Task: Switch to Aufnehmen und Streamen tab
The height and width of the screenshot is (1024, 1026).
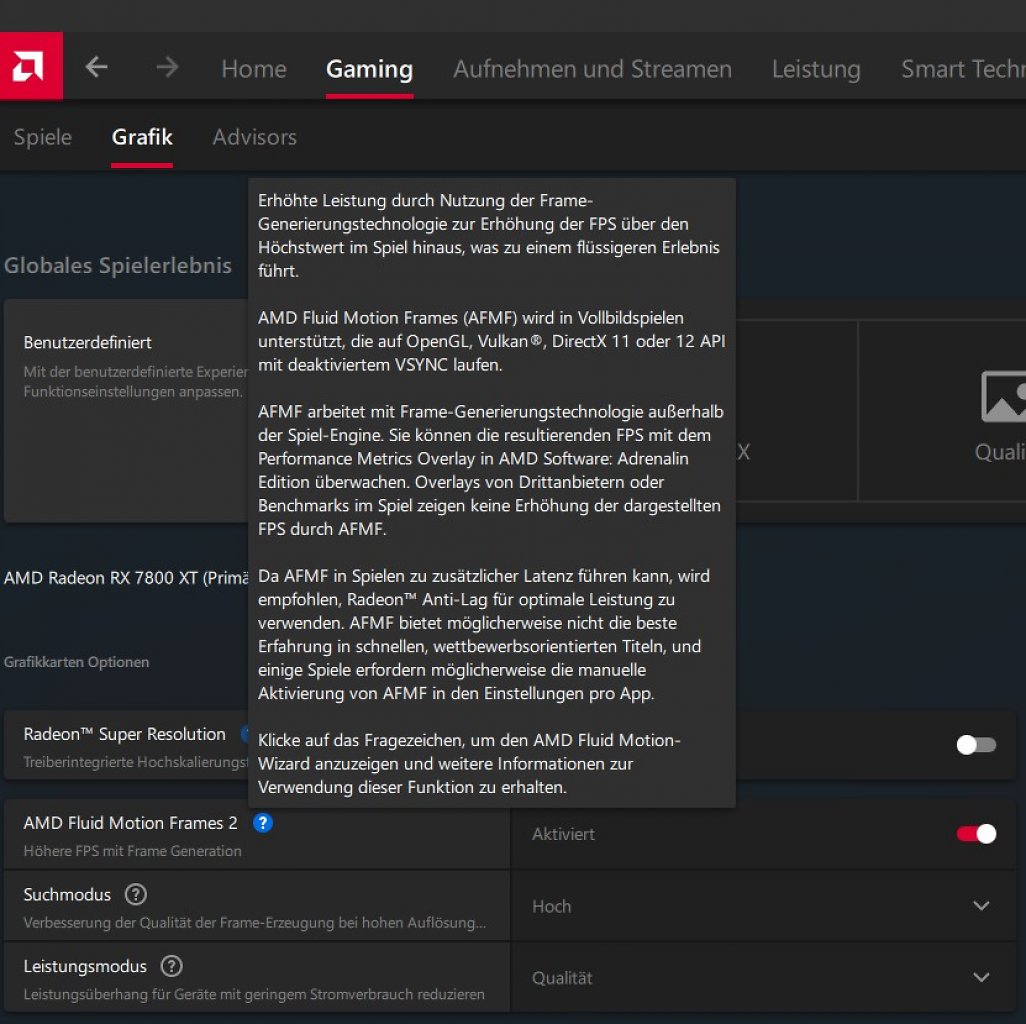Action: [592, 69]
